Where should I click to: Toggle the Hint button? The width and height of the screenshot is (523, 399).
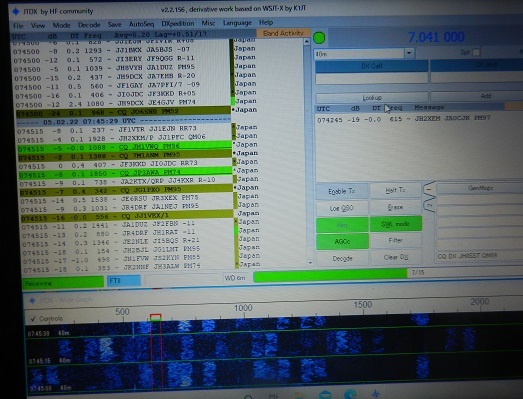pyautogui.click(x=342, y=225)
